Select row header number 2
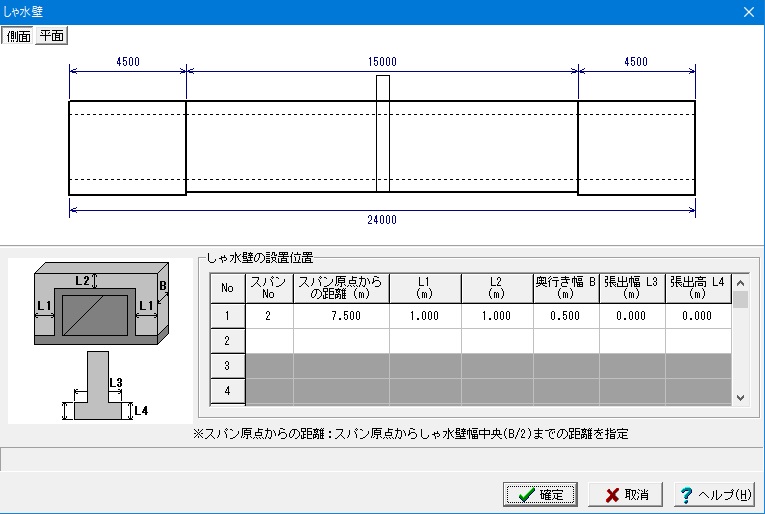This screenshot has width=765, height=514. 227,341
